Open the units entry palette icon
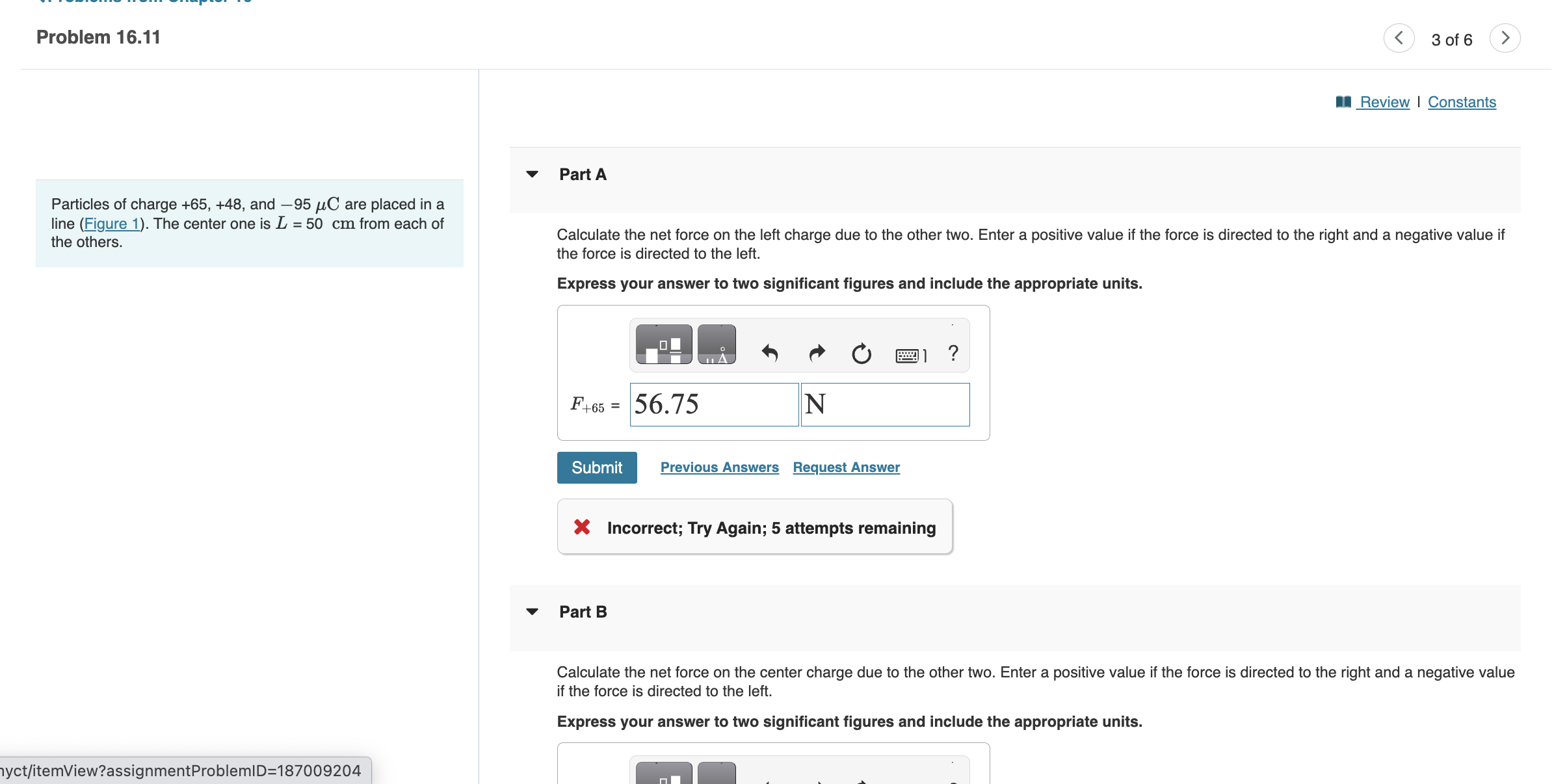Screen dimensions: 1567x784 point(716,345)
